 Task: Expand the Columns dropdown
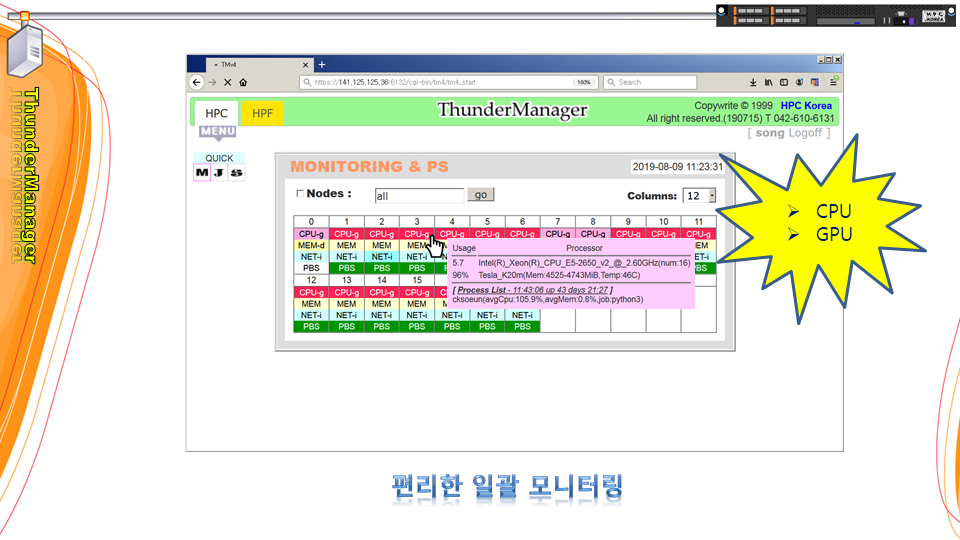[x=711, y=196]
